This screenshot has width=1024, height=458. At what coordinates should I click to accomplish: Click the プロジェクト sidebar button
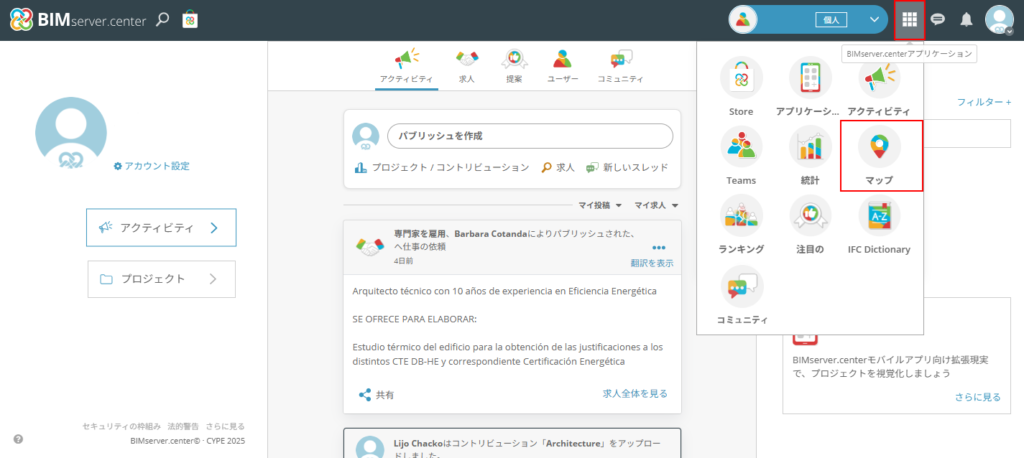coord(161,279)
